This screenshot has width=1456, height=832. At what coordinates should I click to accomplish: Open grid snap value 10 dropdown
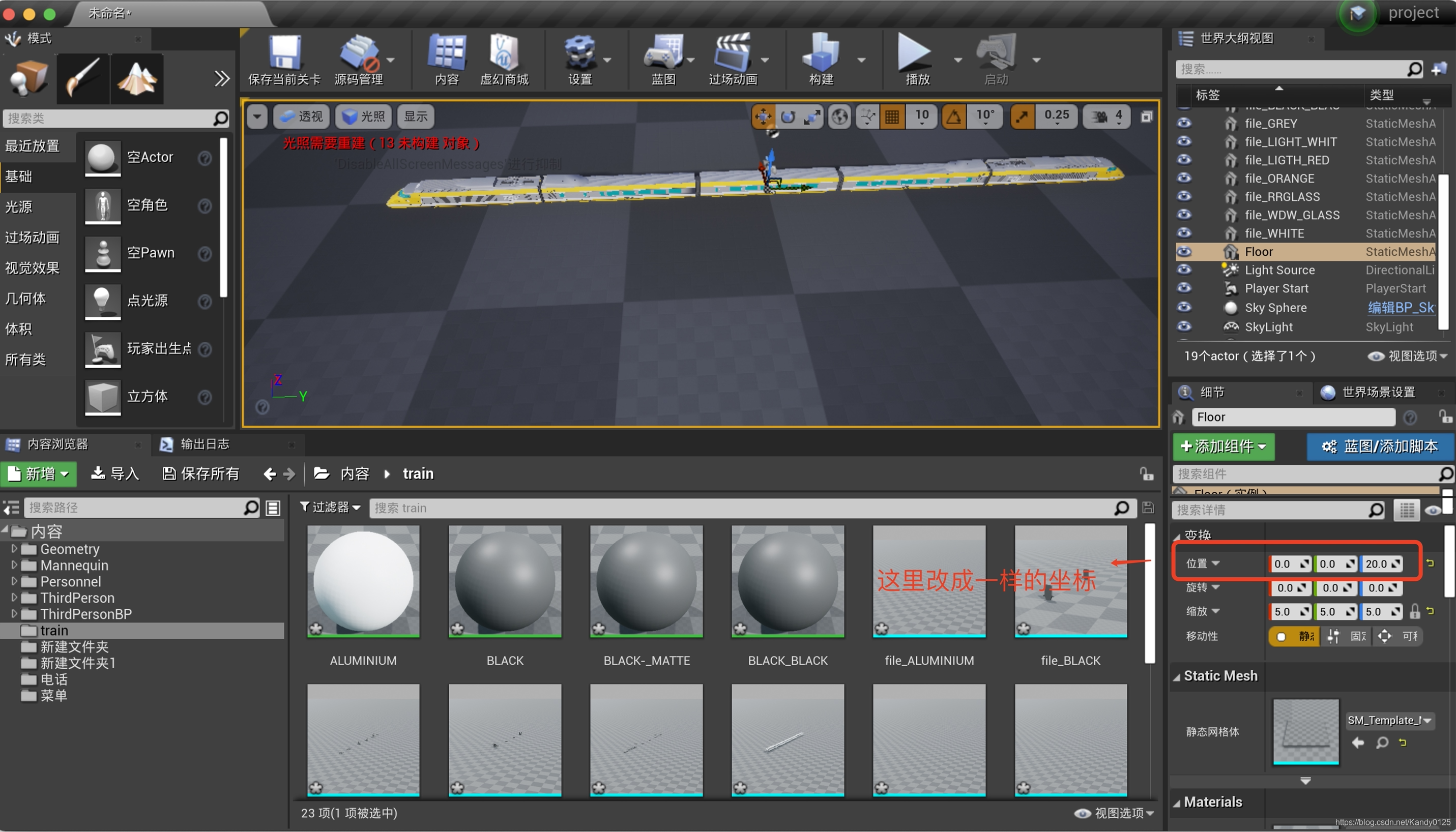(921, 116)
